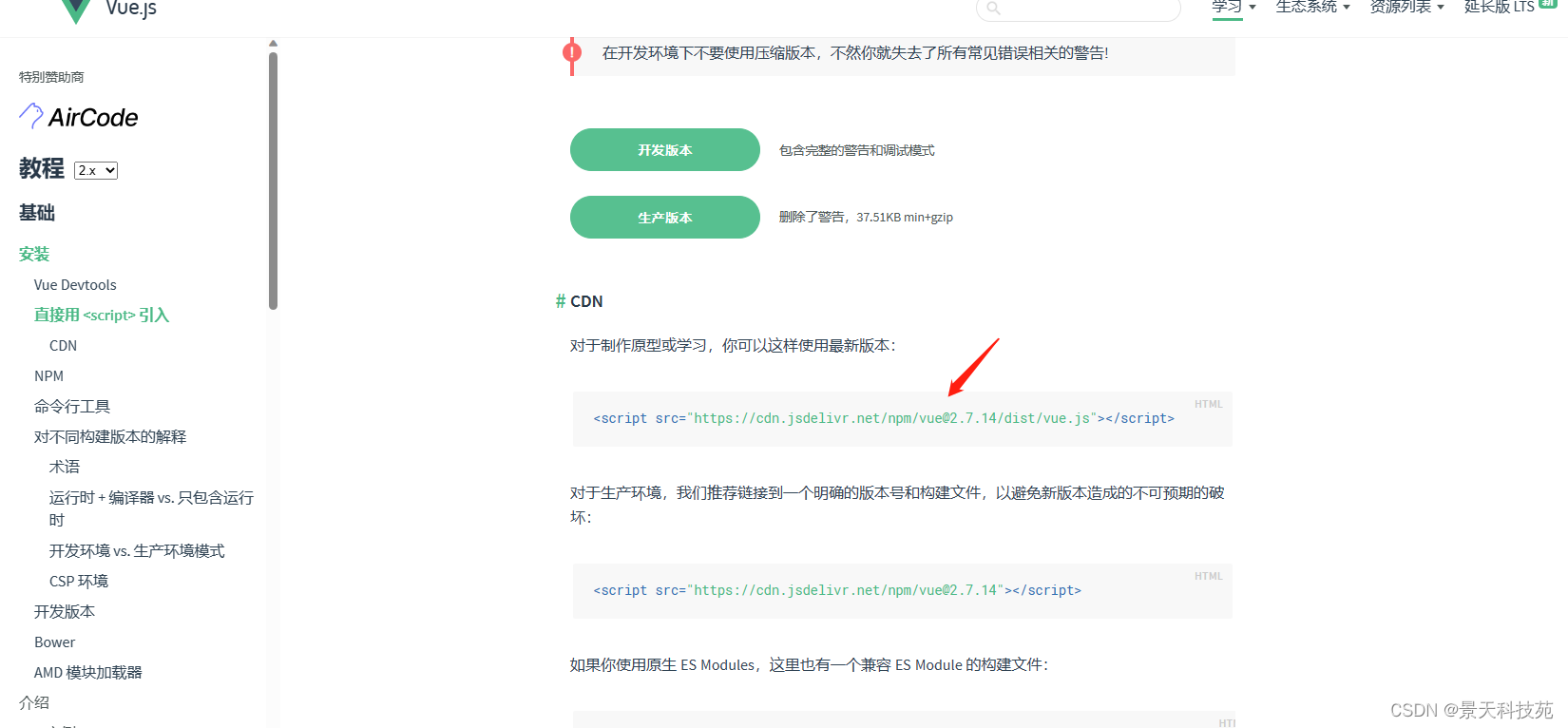Click the 生产版本 download button
This screenshot has width=1568, height=728.
click(x=665, y=218)
